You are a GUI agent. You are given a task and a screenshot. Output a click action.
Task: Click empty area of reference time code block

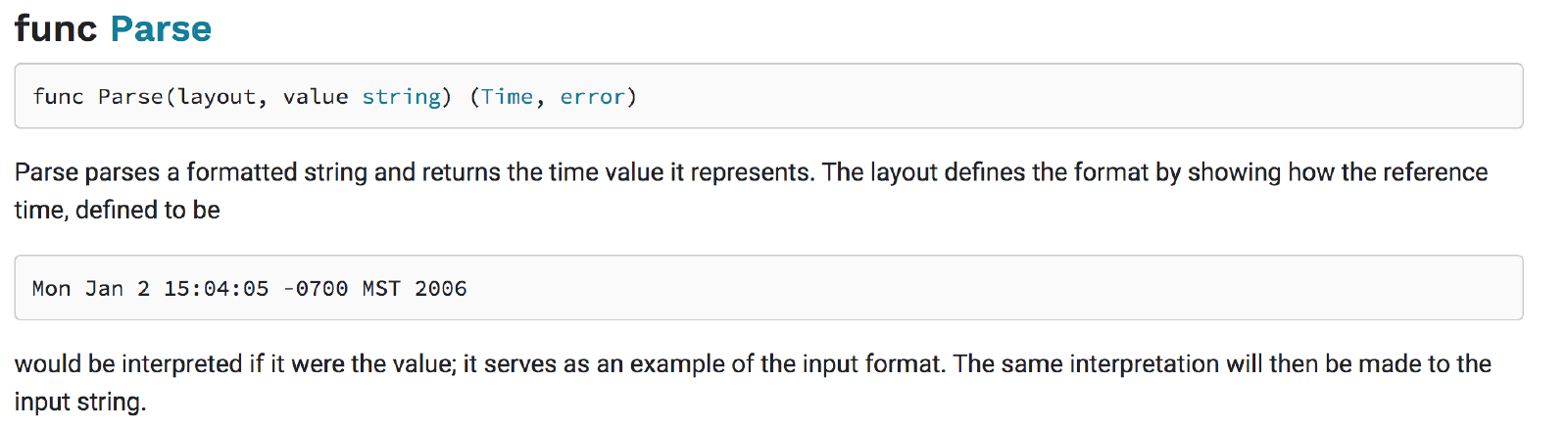tap(980, 288)
